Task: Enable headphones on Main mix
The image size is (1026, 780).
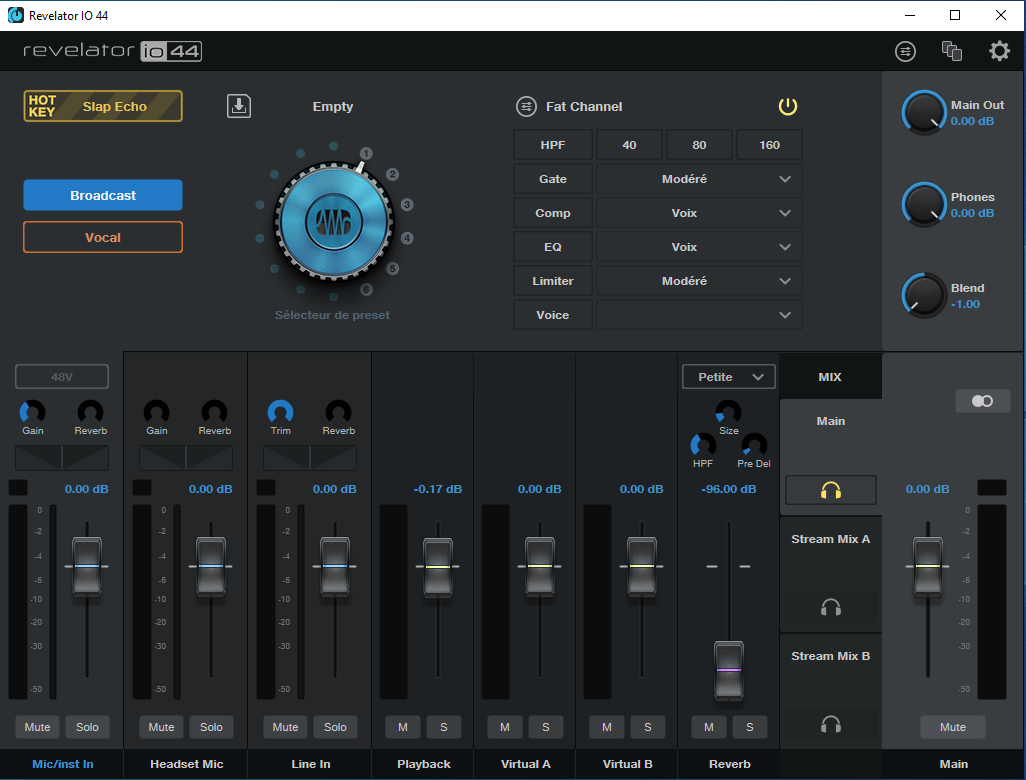Action: coord(830,490)
